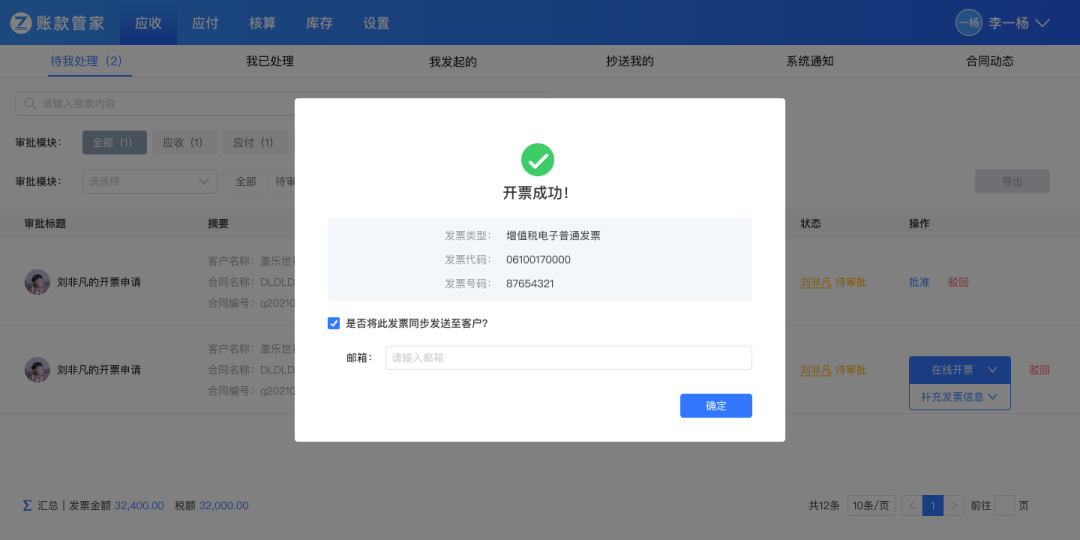Click 驳回 in first row
This screenshot has width=1080, height=540.
tap(958, 282)
